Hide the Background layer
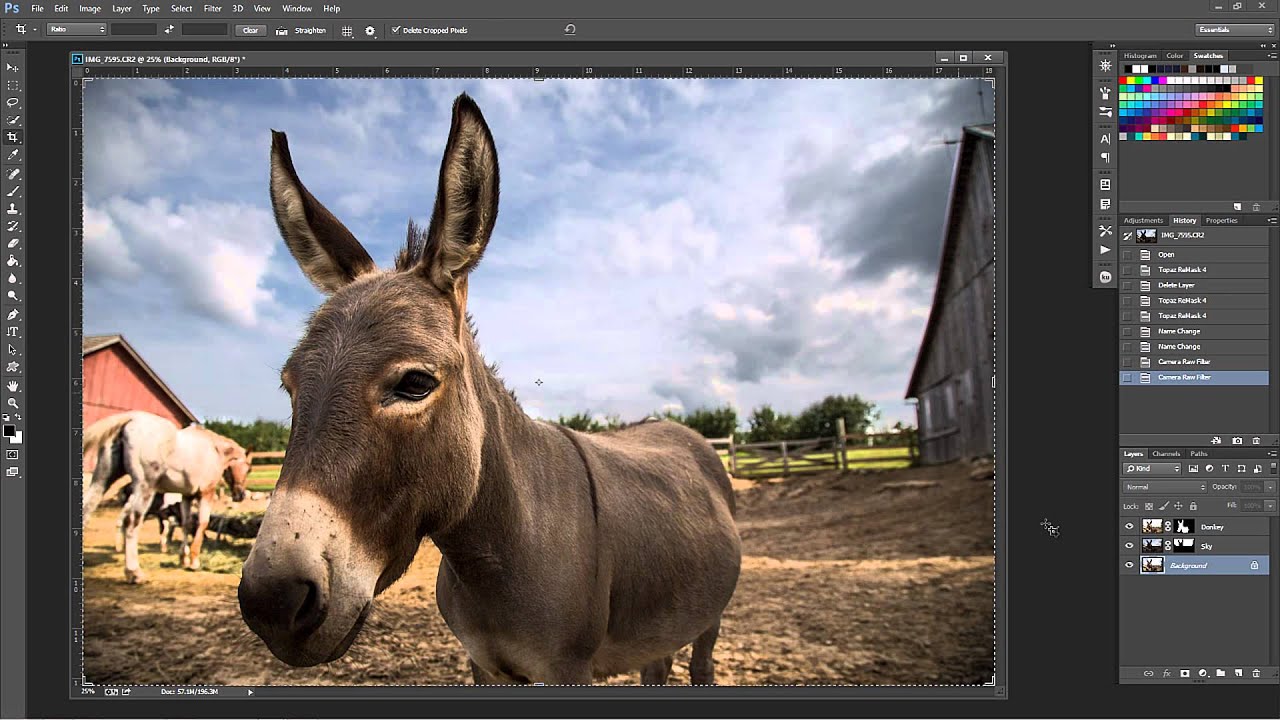Viewport: 1280px width, 720px height. [x=1129, y=566]
